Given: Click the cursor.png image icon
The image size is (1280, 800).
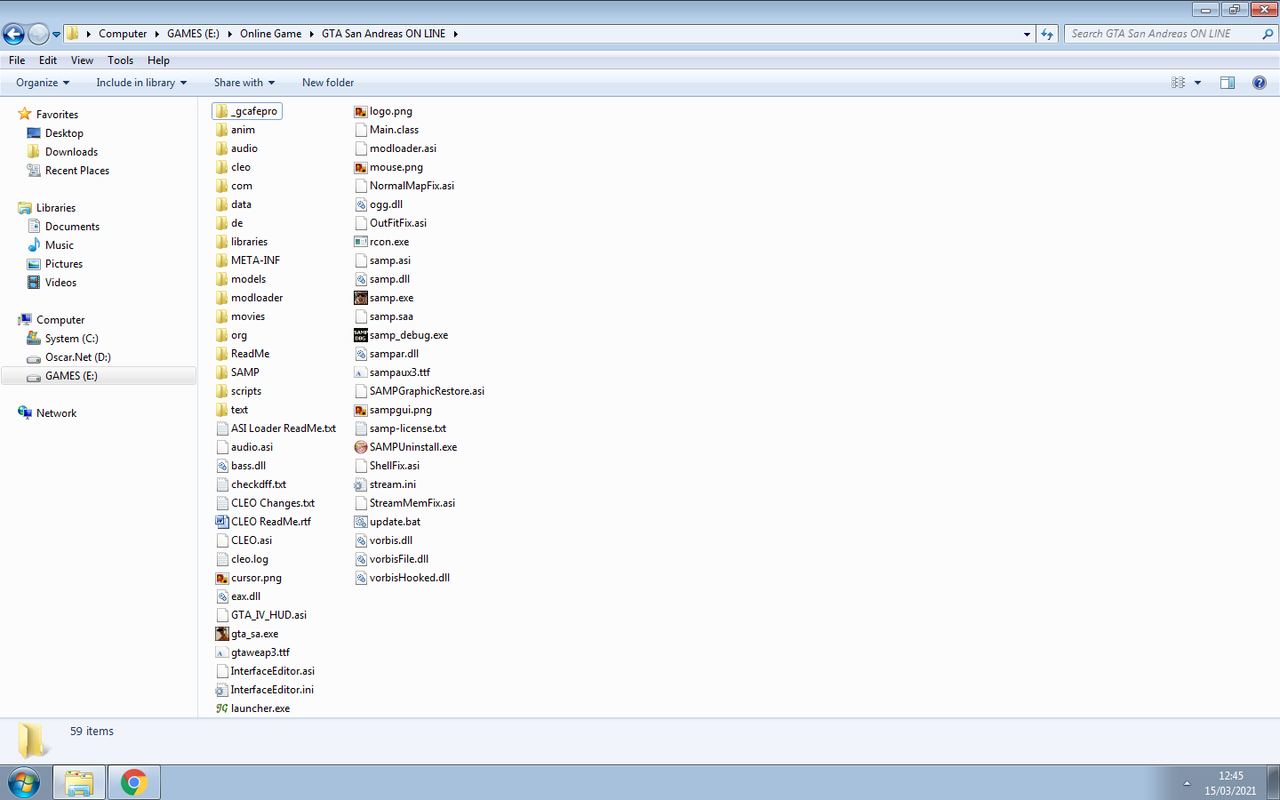Looking at the screenshot, I should point(222,578).
